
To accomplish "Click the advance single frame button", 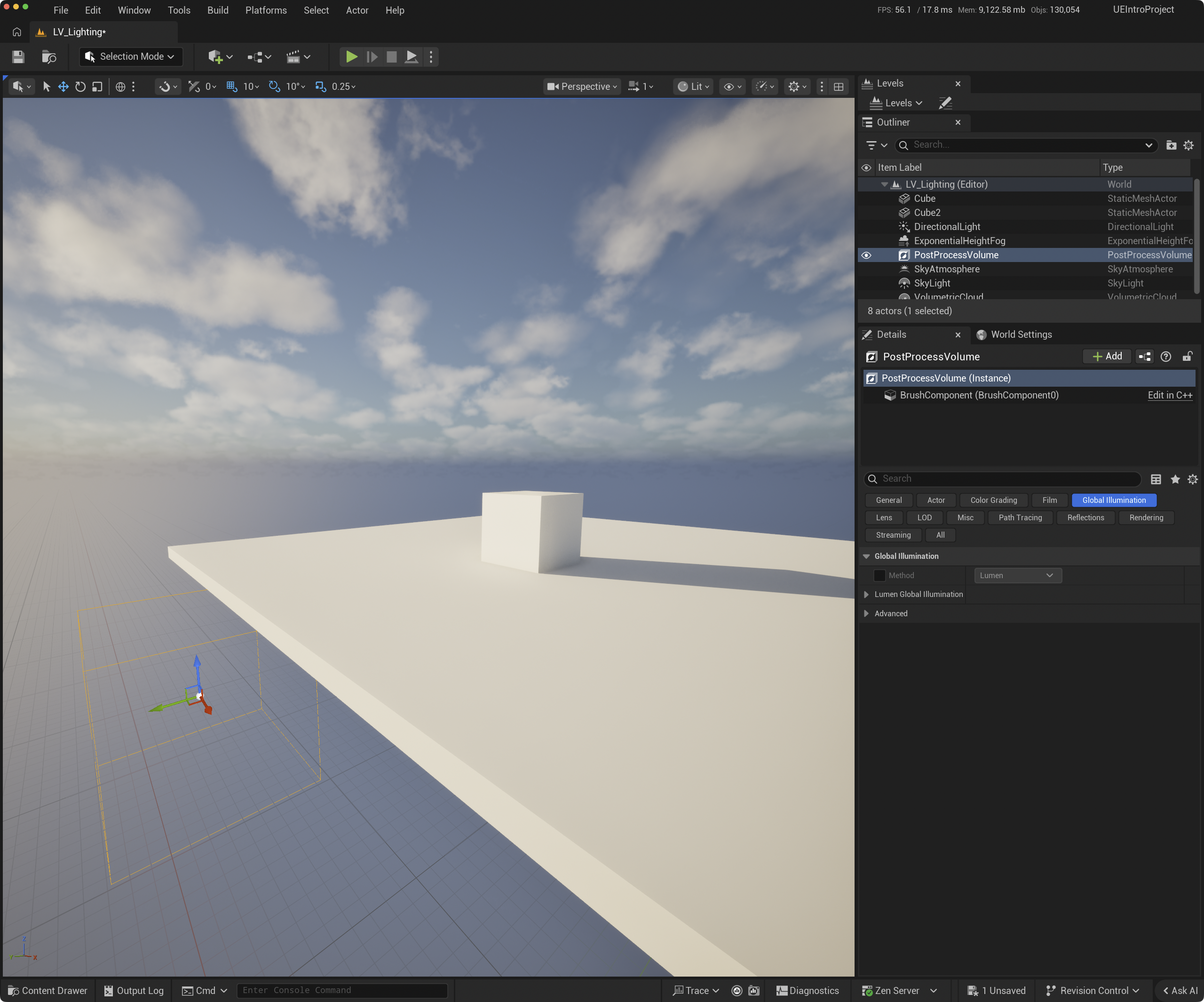I will pyautogui.click(x=372, y=57).
